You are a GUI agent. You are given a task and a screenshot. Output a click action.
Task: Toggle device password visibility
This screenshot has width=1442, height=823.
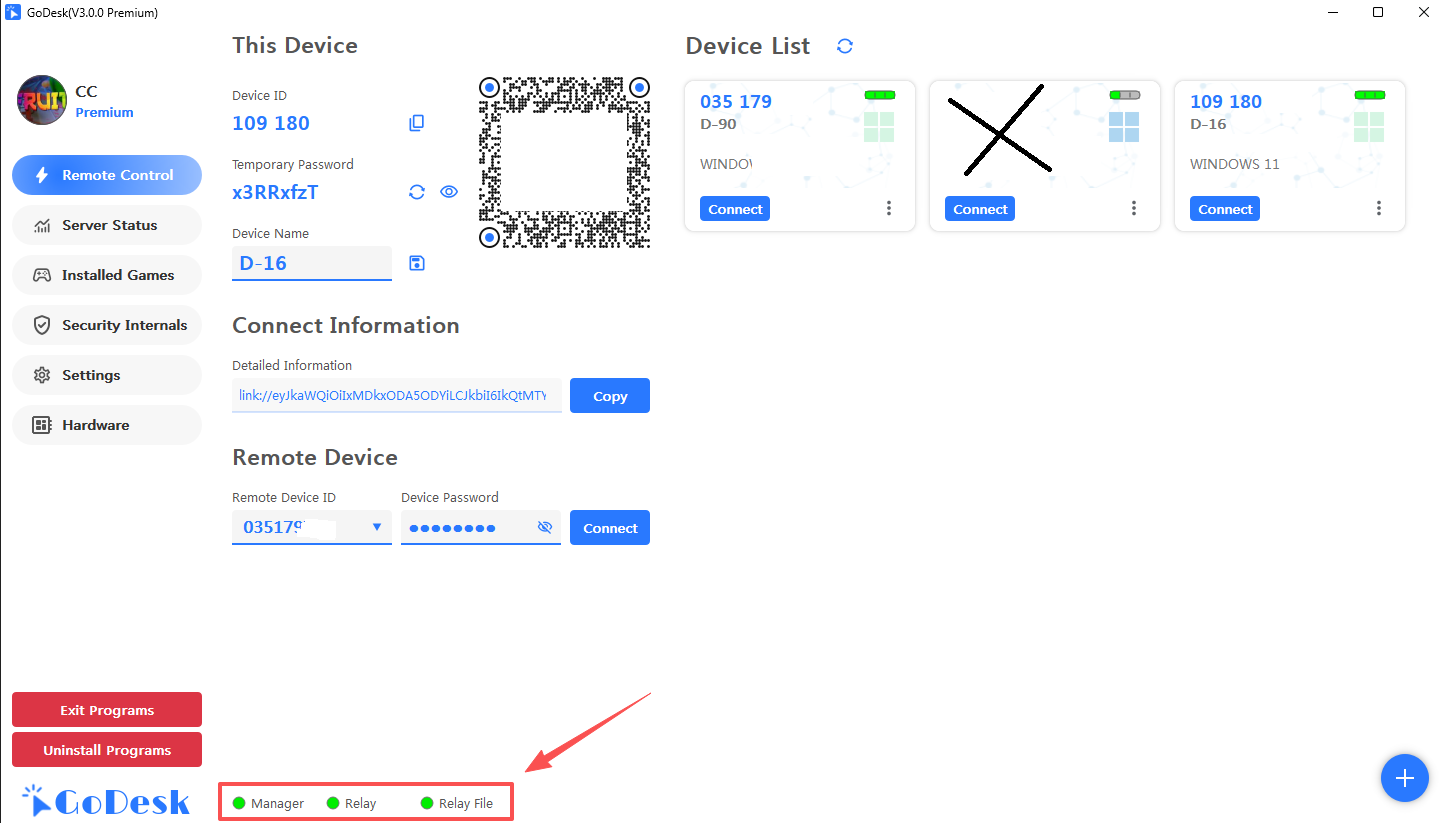(x=545, y=527)
